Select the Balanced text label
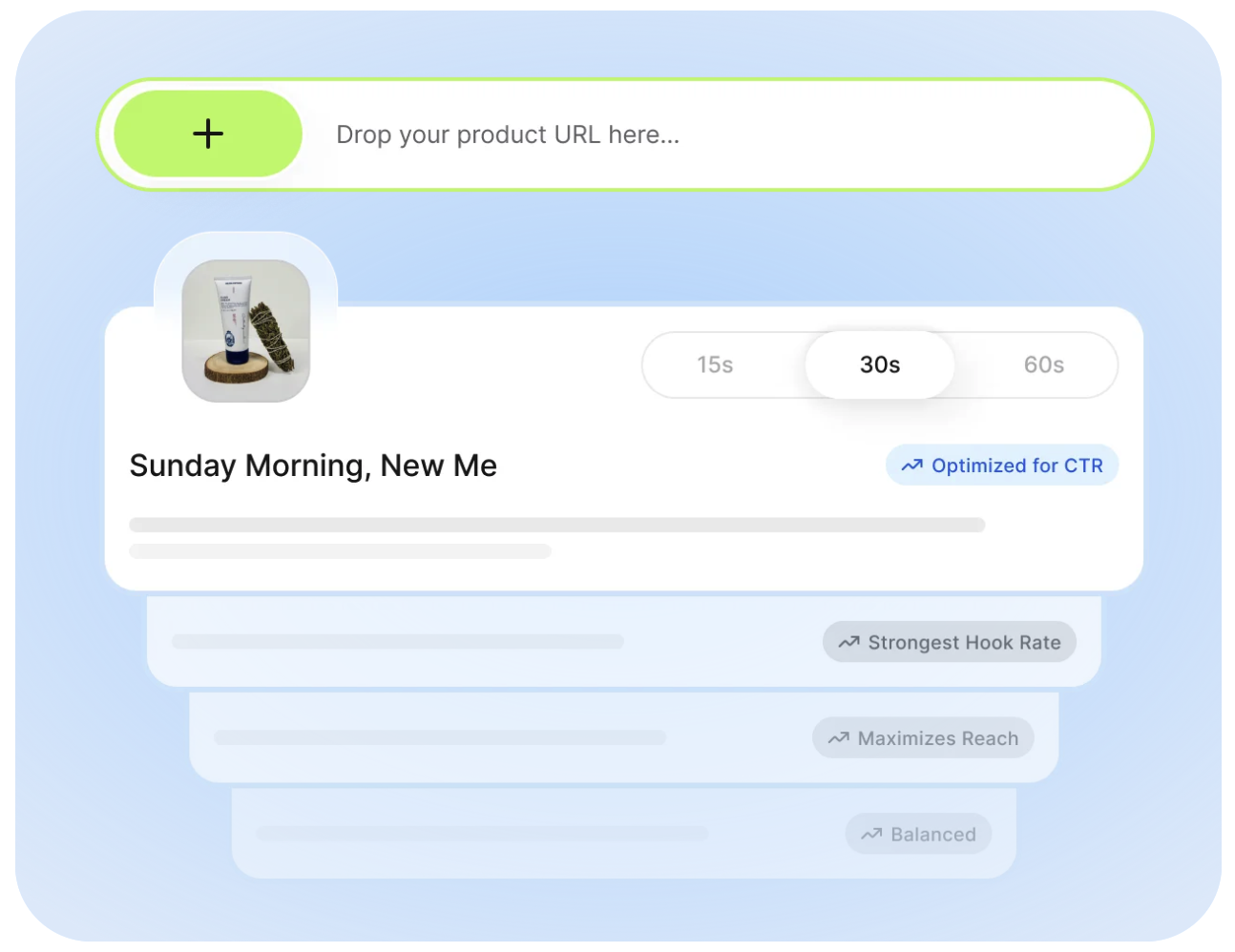This screenshot has height=952, width=1235. pos(932,835)
